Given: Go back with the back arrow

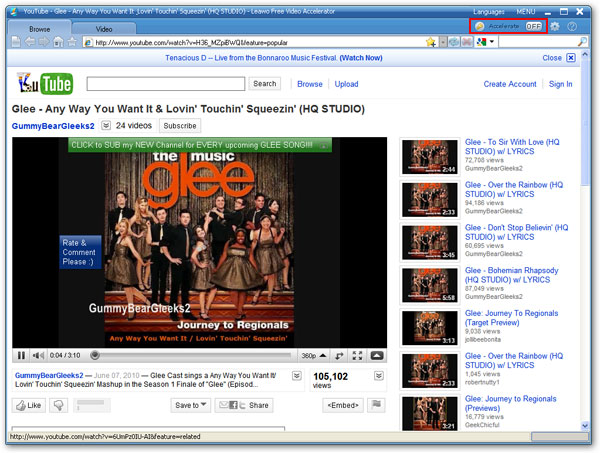Looking at the screenshot, I should coord(30,42).
